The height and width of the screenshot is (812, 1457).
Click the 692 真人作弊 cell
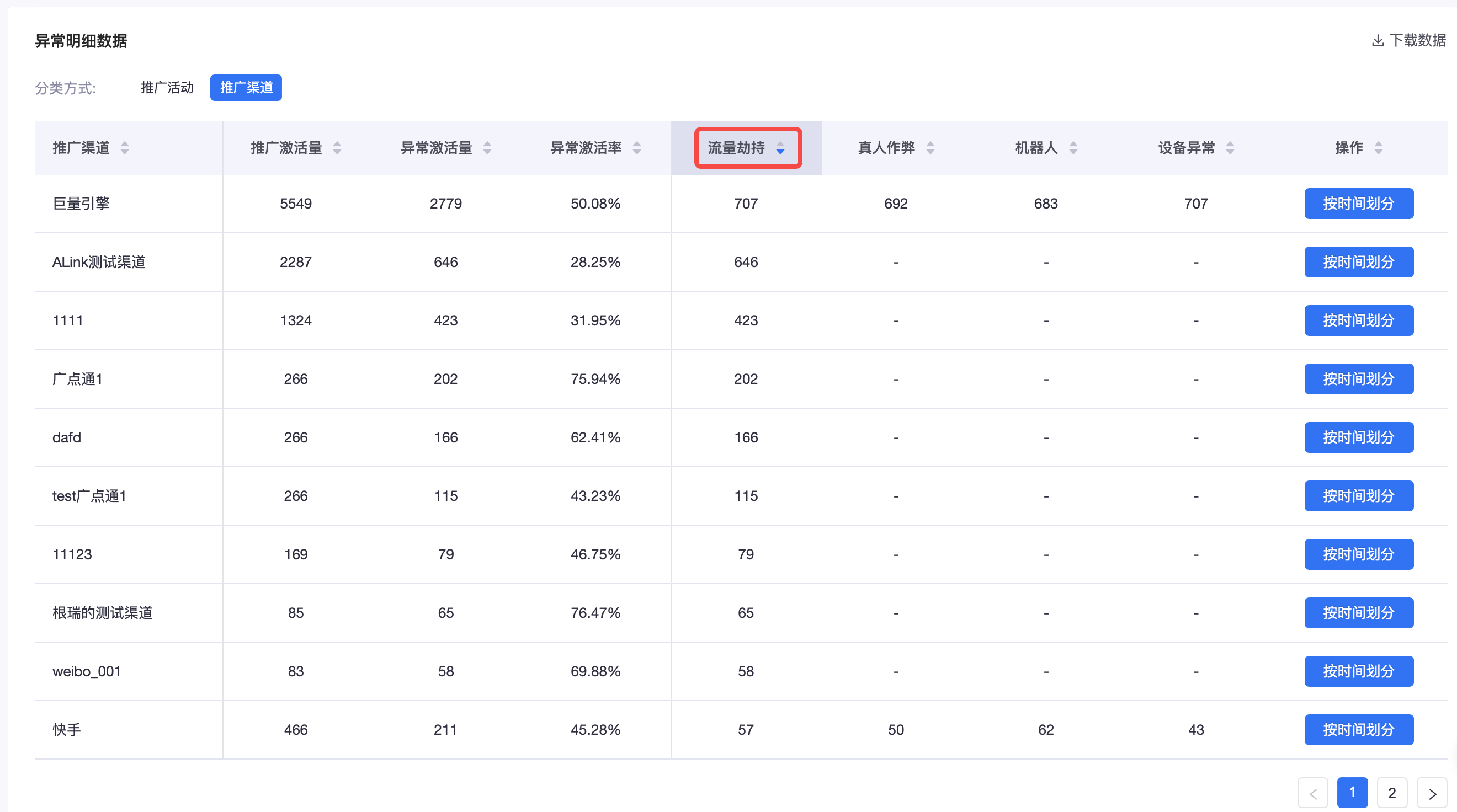coord(896,204)
